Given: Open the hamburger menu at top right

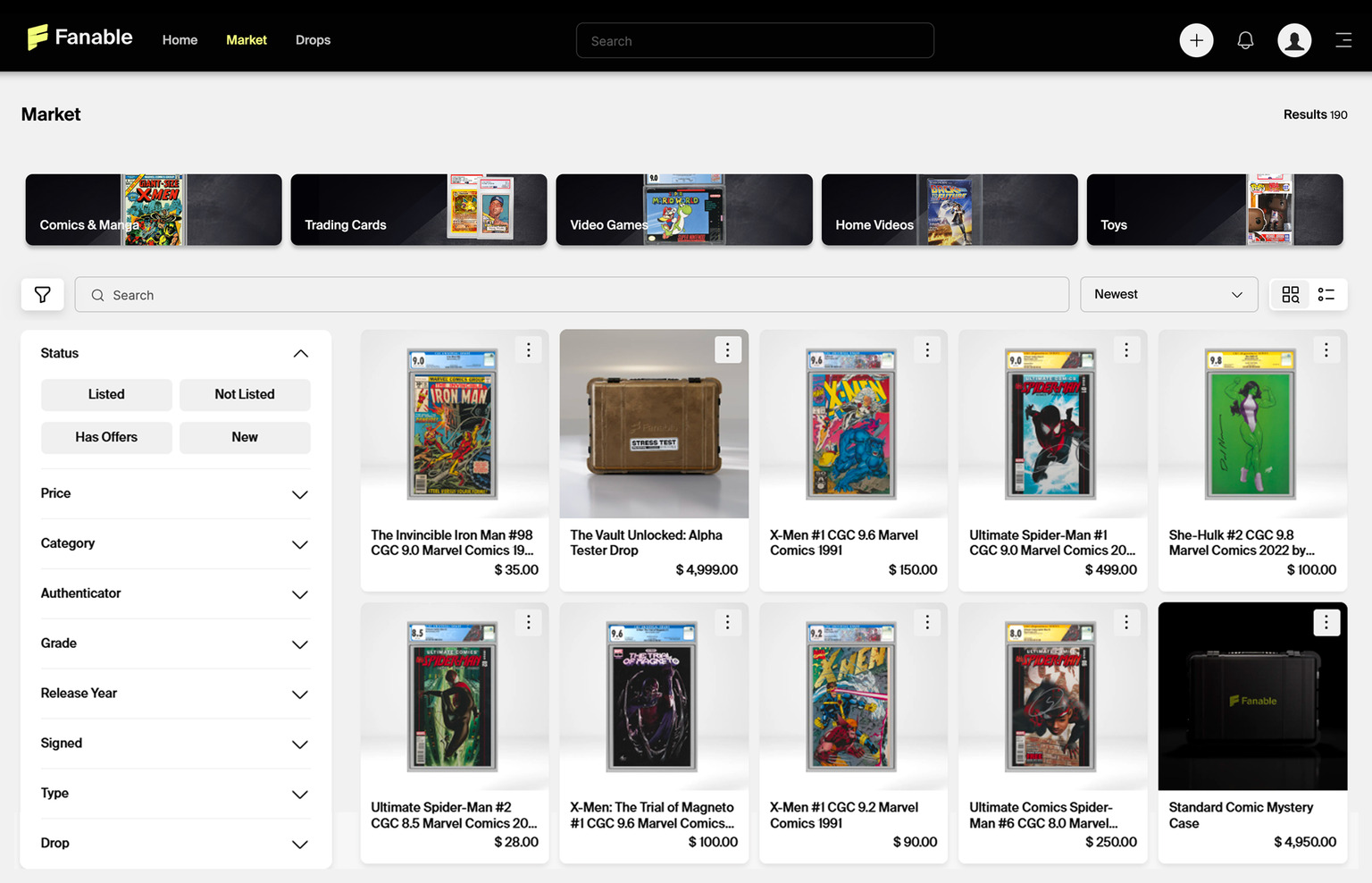Looking at the screenshot, I should click(x=1343, y=40).
